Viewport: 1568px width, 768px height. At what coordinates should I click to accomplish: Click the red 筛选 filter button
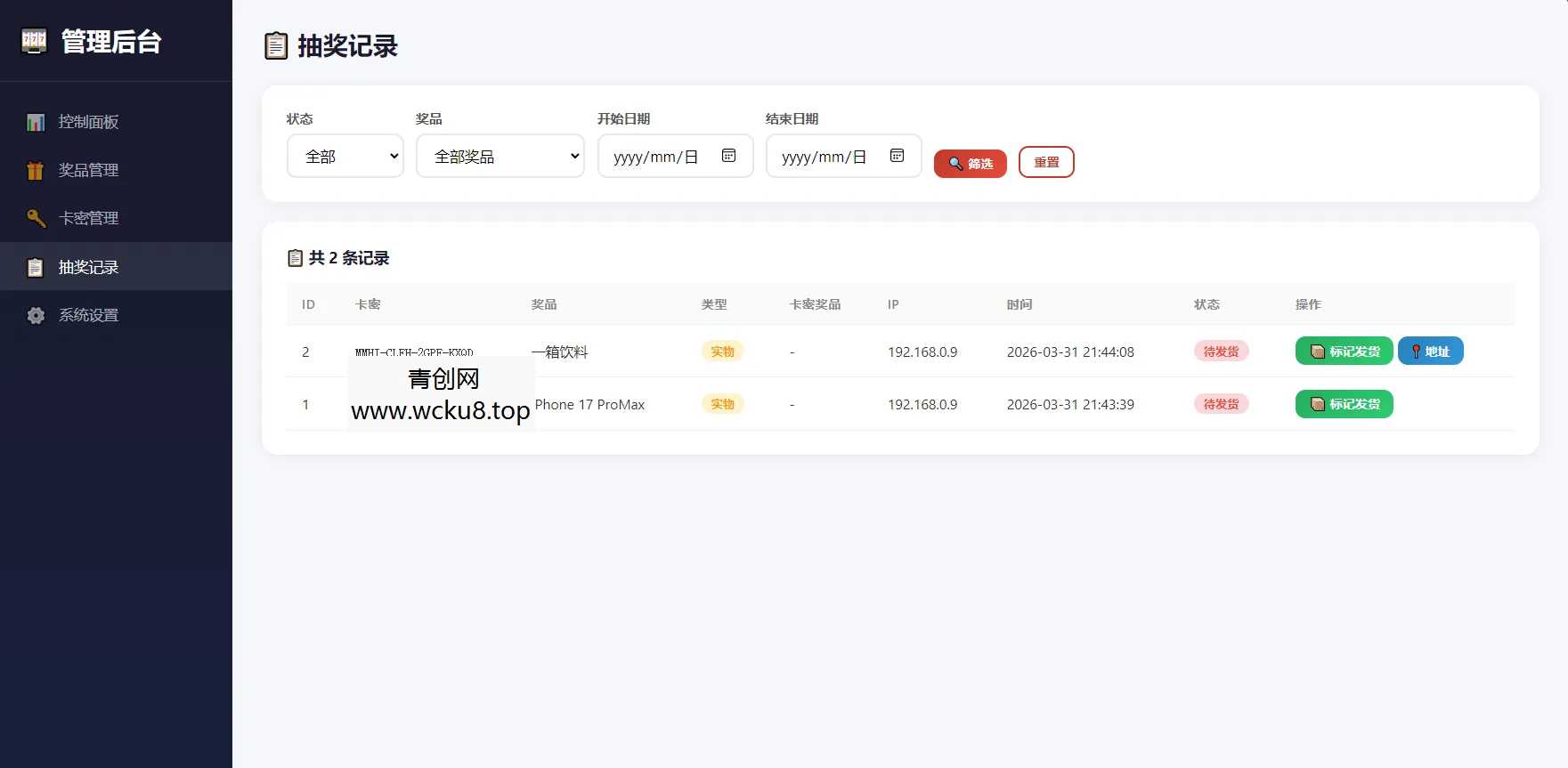(971, 164)
